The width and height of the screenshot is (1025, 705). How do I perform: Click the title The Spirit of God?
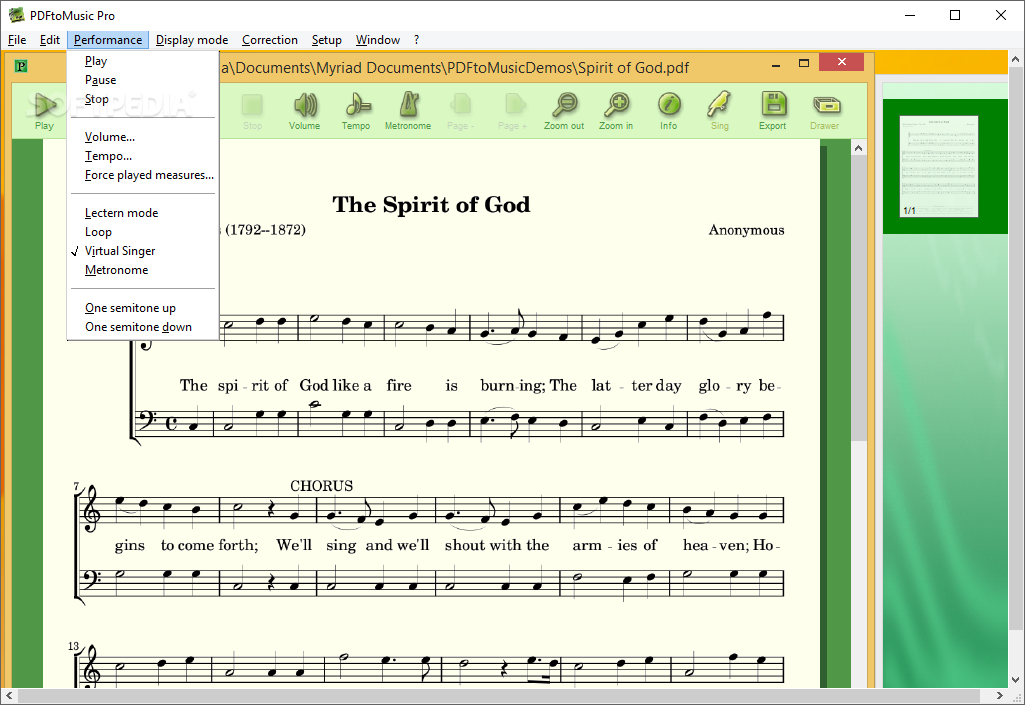click(431, 205)
